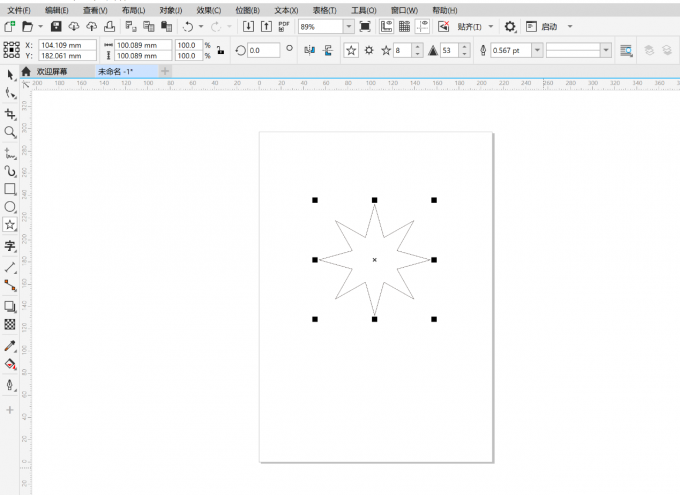Select the Zoom magnifier tool

[x=10, y=132]
